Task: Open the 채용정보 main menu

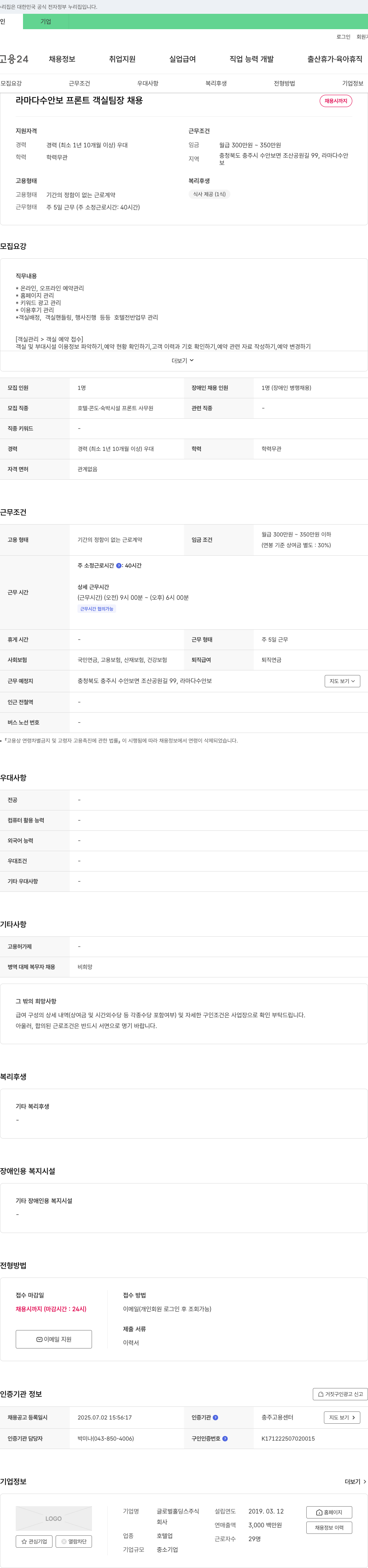Action: 62,59
